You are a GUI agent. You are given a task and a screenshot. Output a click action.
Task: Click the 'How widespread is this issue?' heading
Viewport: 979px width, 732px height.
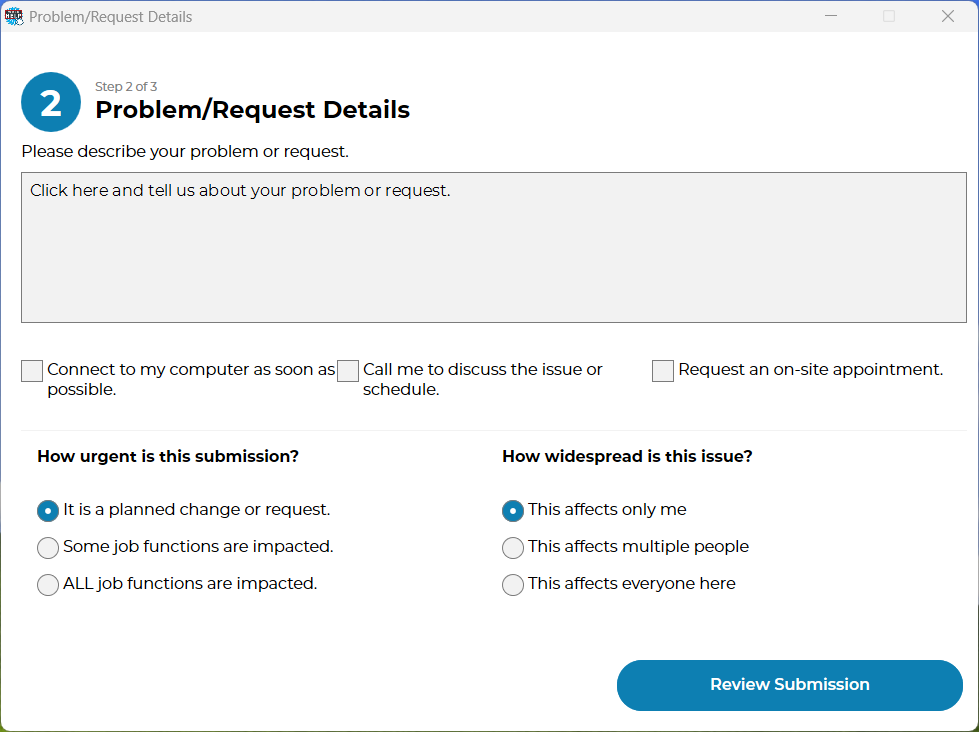click(x=627, y=457)
